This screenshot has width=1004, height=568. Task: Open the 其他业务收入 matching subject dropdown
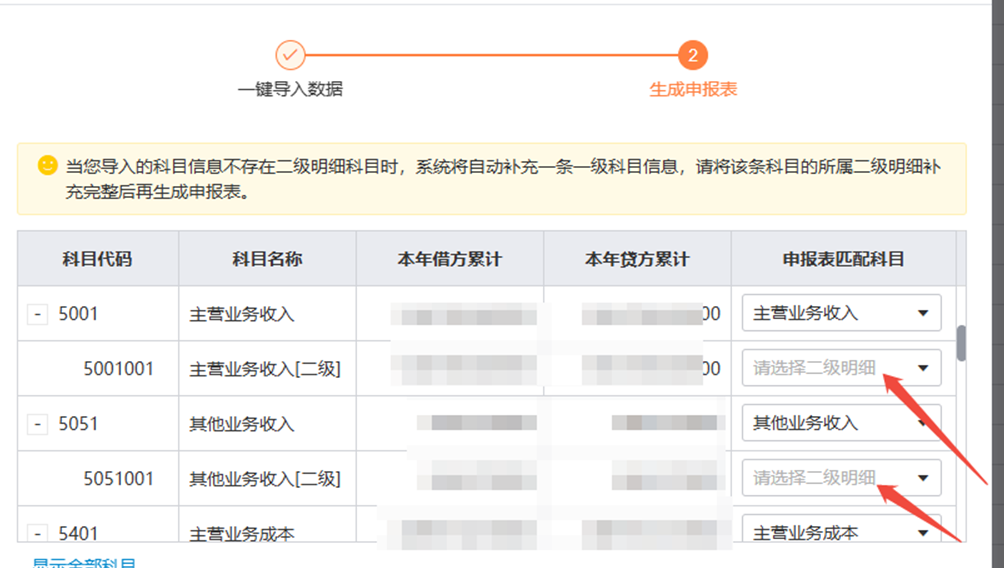click(841, 423)
